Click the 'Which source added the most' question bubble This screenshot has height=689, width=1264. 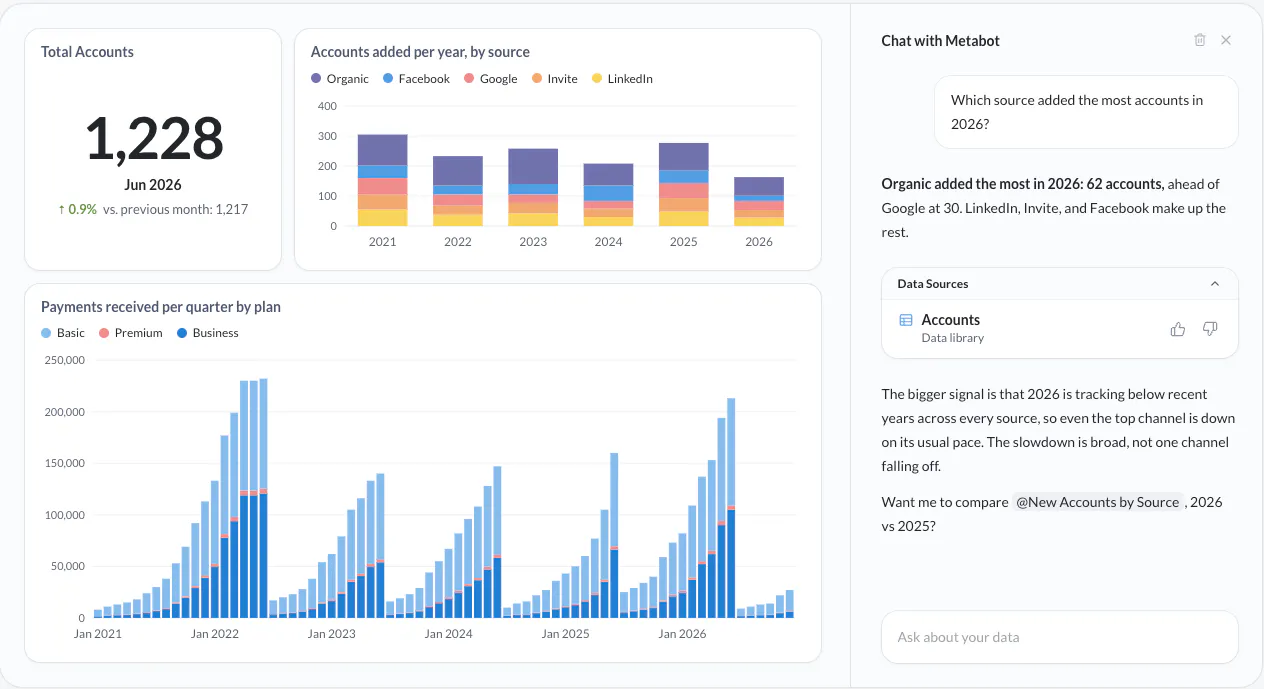[x=1086, y=112]
